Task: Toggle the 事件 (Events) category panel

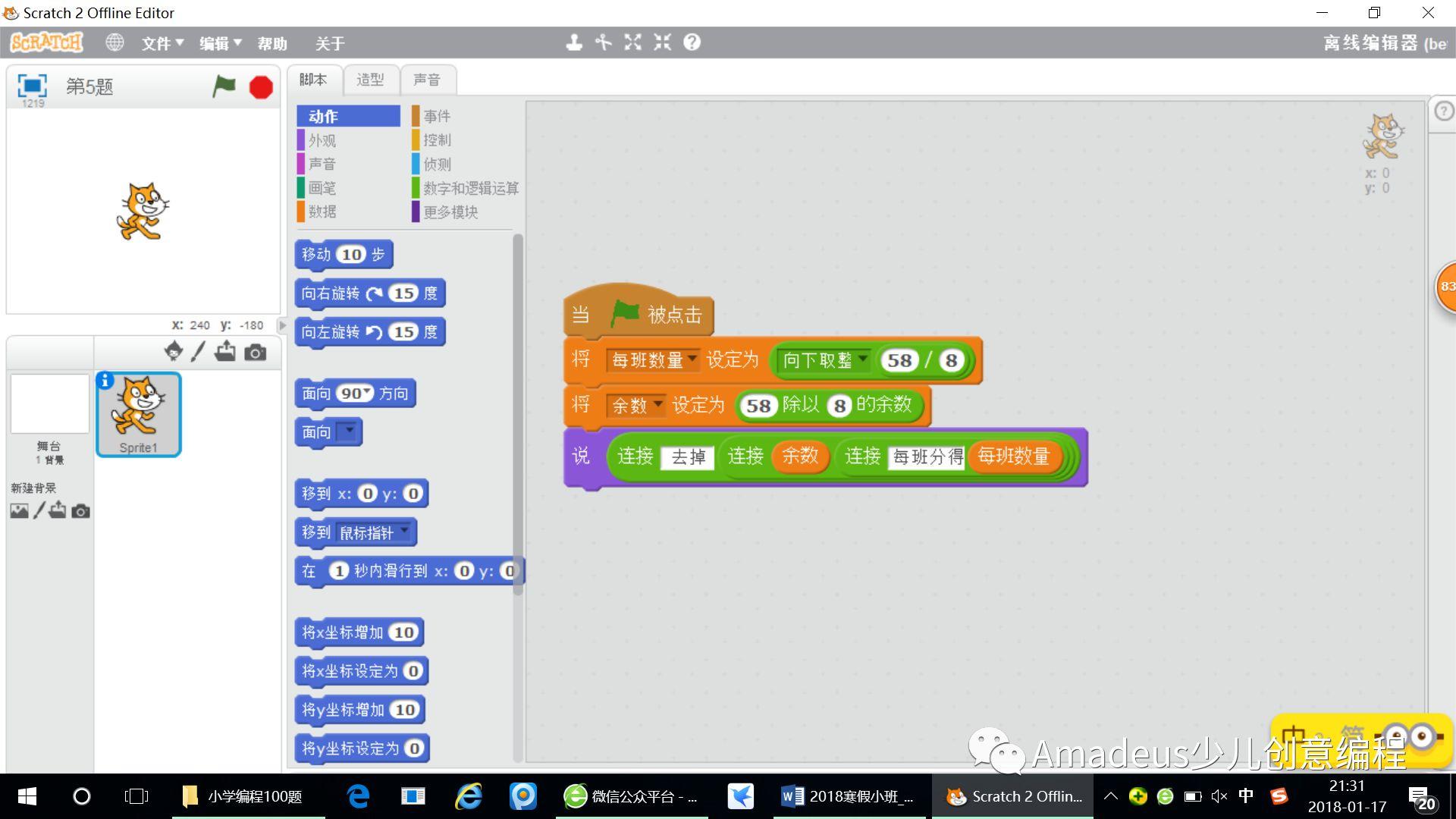Action: (437, 116)
